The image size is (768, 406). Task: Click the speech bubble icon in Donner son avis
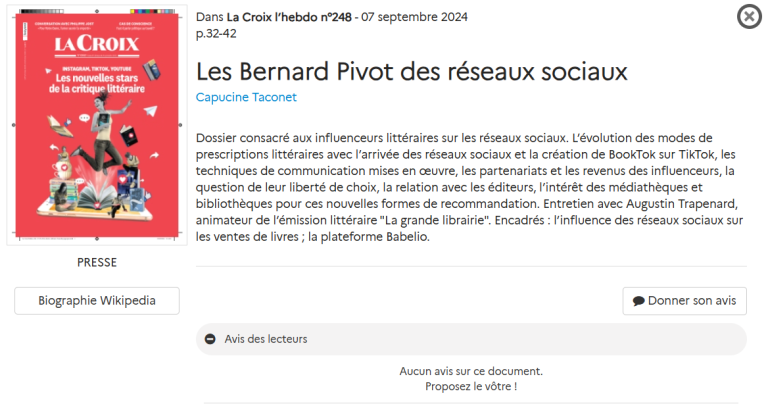point(638,301)
